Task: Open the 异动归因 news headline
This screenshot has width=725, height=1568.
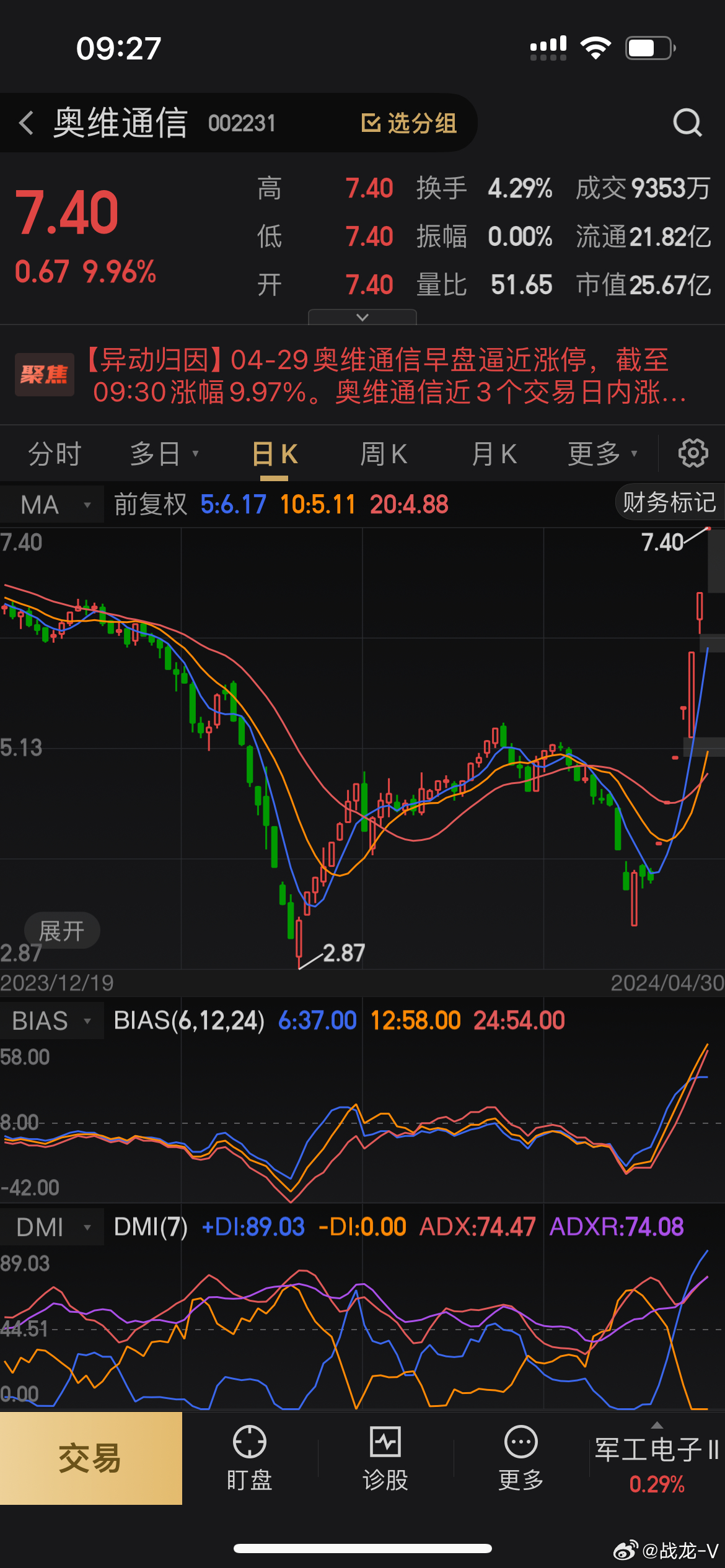Action: coord(384,375)
